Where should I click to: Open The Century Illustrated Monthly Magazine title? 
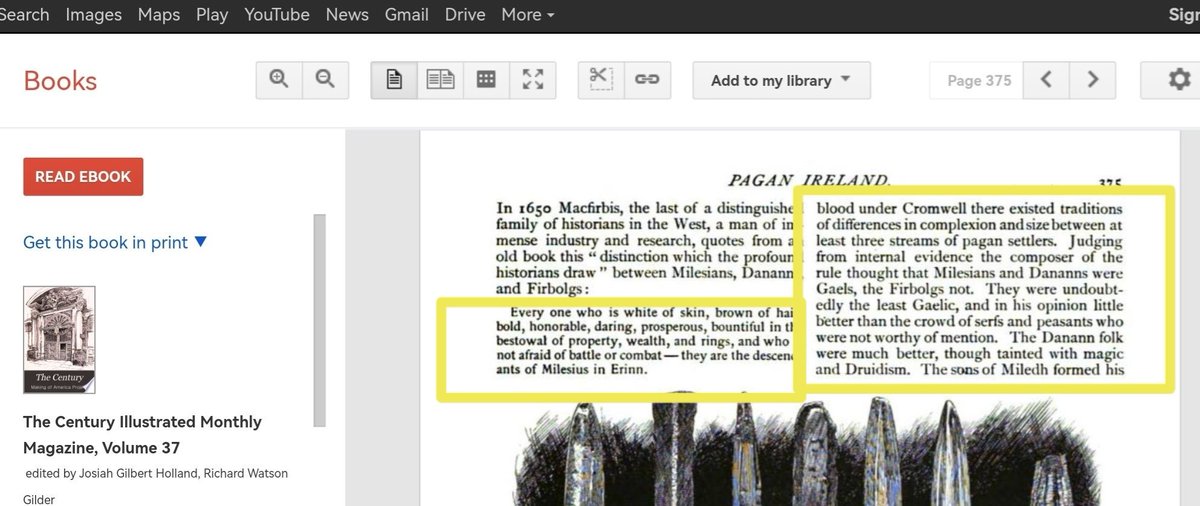point(142,435)
